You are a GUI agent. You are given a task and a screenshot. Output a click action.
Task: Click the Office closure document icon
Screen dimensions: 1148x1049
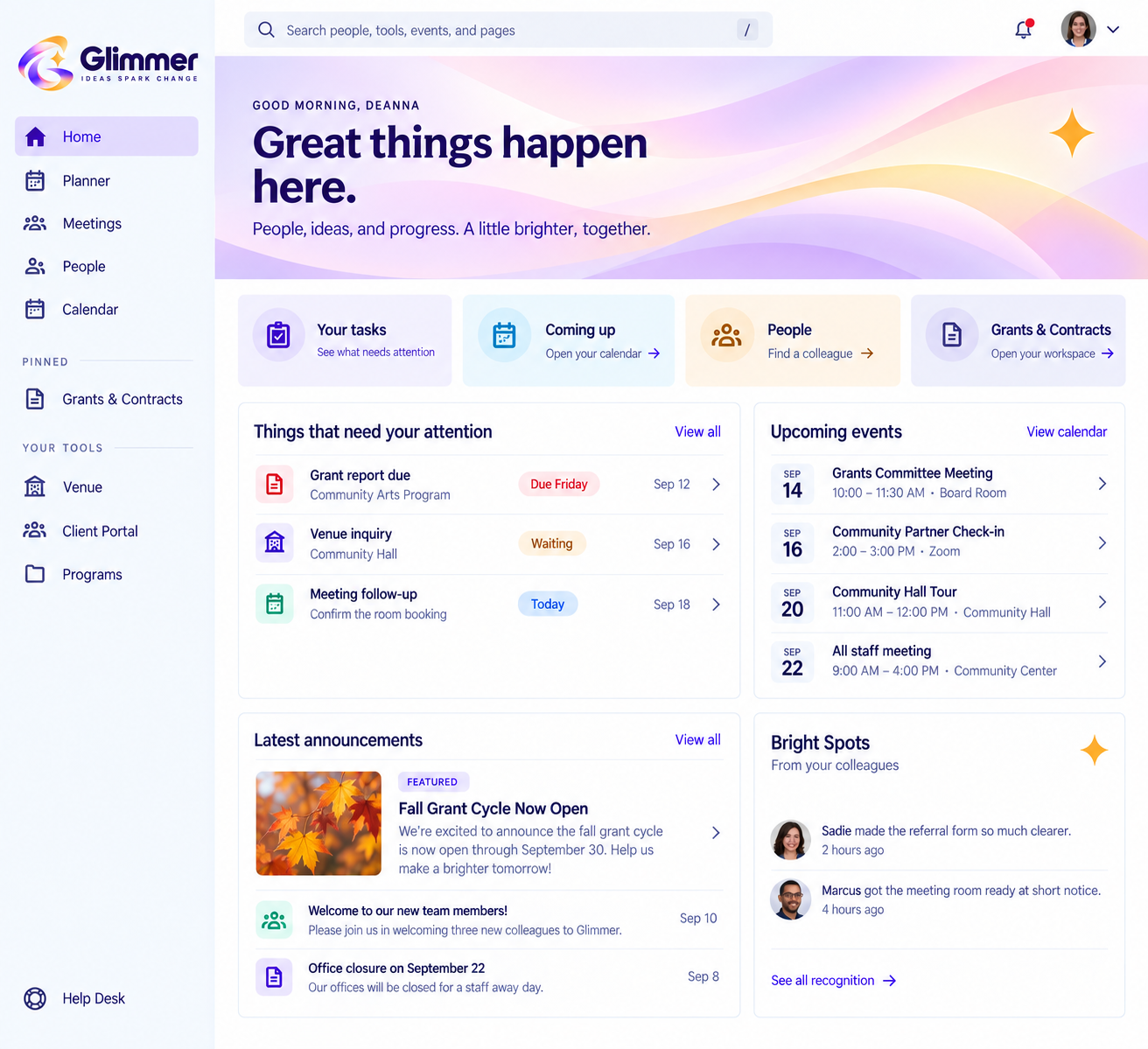(x=274, y=977)
